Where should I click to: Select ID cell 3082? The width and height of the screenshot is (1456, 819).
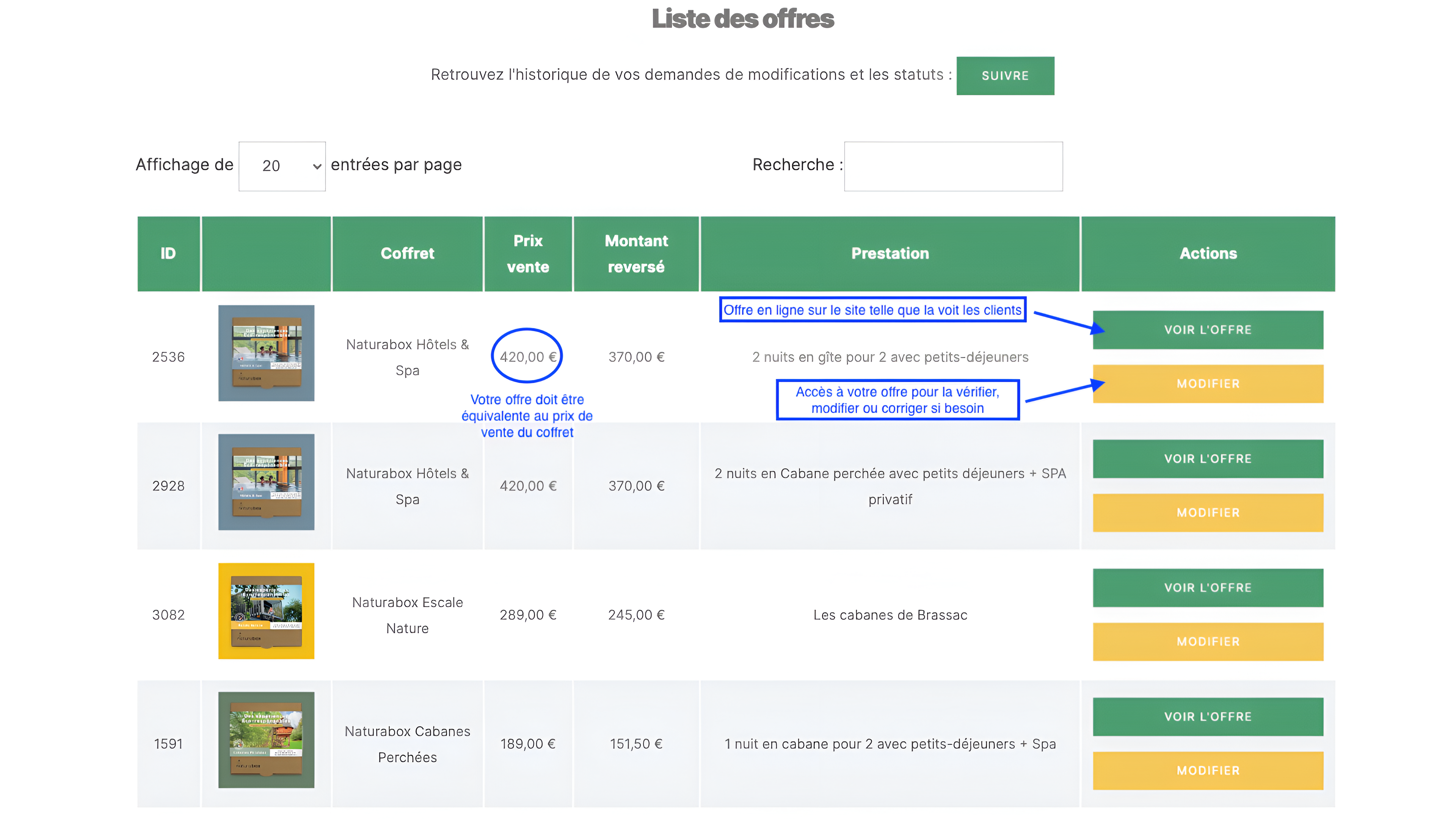click(x=168, y=615)
